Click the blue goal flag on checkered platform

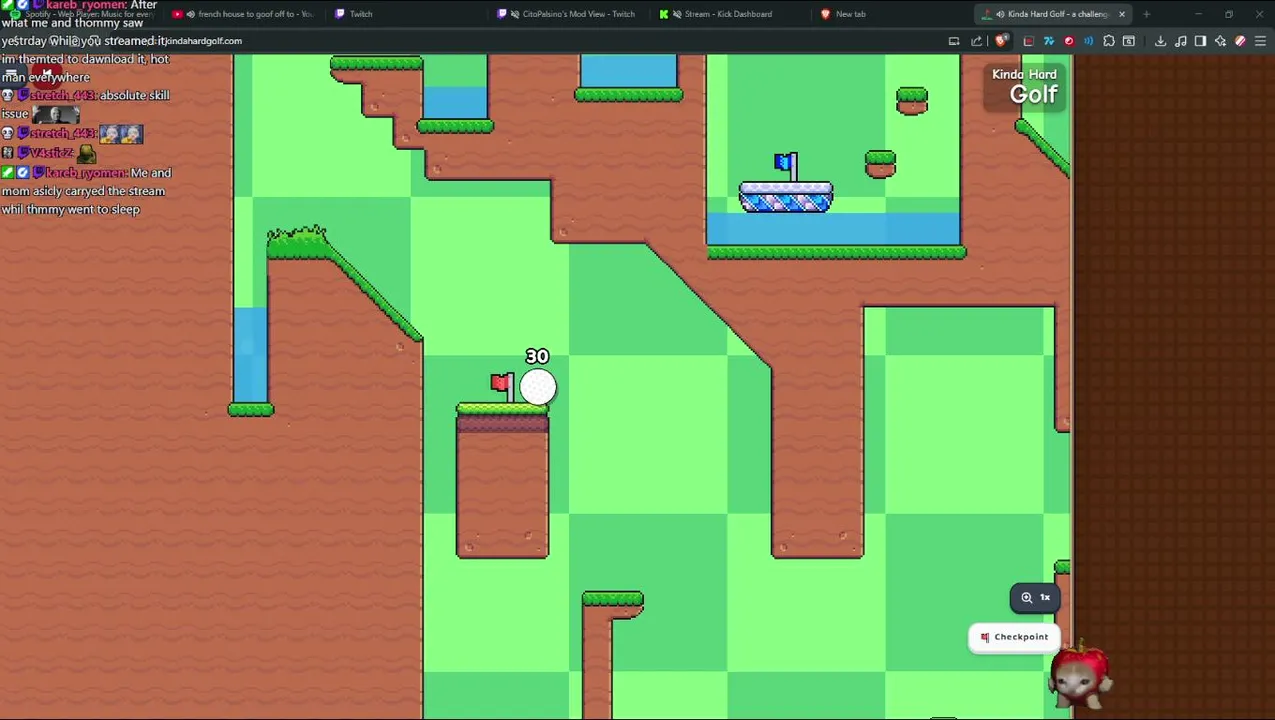tap(786, 166)
